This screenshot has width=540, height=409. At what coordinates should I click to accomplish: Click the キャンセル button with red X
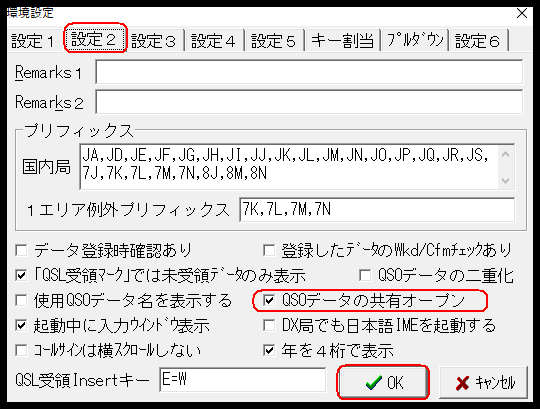484,382
